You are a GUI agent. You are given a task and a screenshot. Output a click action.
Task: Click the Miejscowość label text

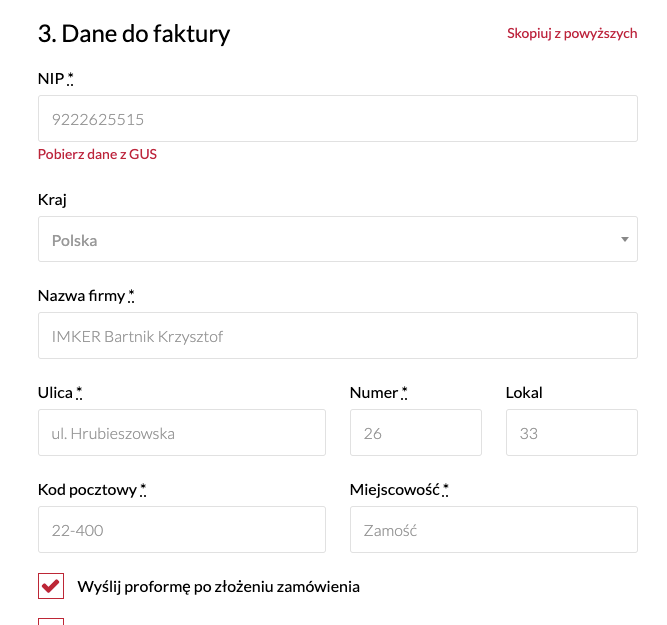point(395,489)
